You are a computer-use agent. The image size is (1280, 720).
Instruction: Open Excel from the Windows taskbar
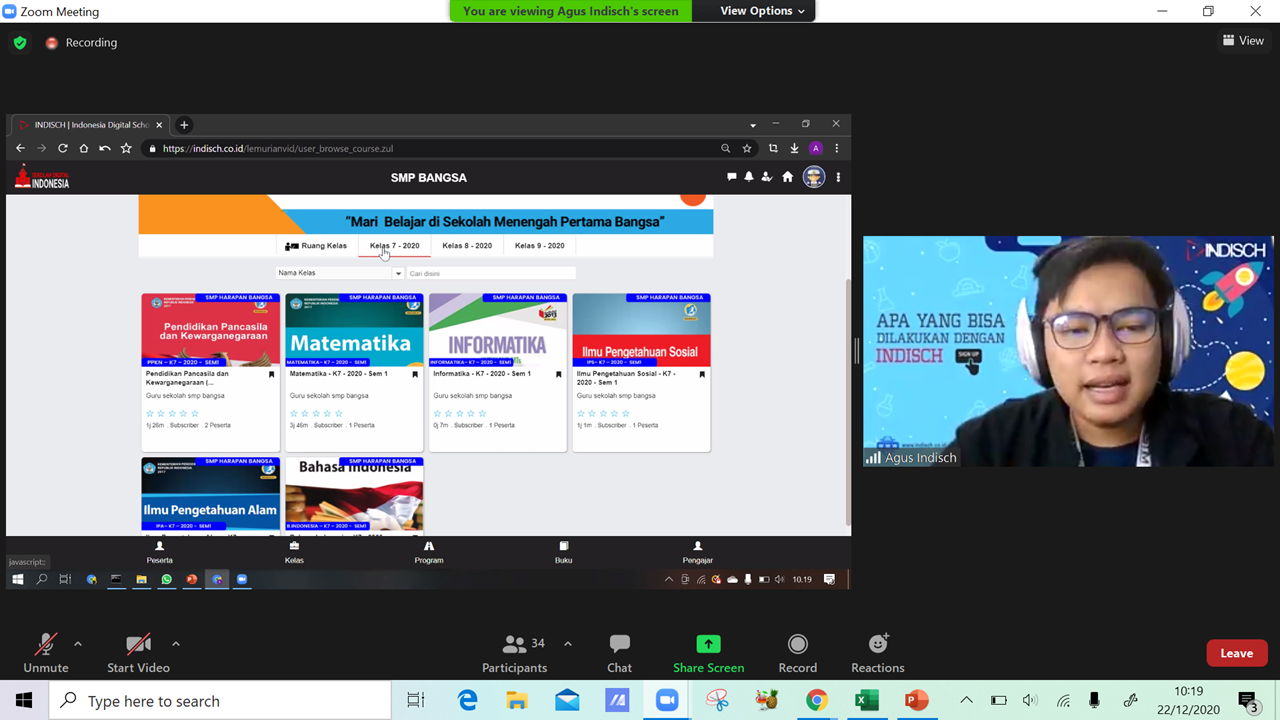pyautogui.click(x=867, y=701)
